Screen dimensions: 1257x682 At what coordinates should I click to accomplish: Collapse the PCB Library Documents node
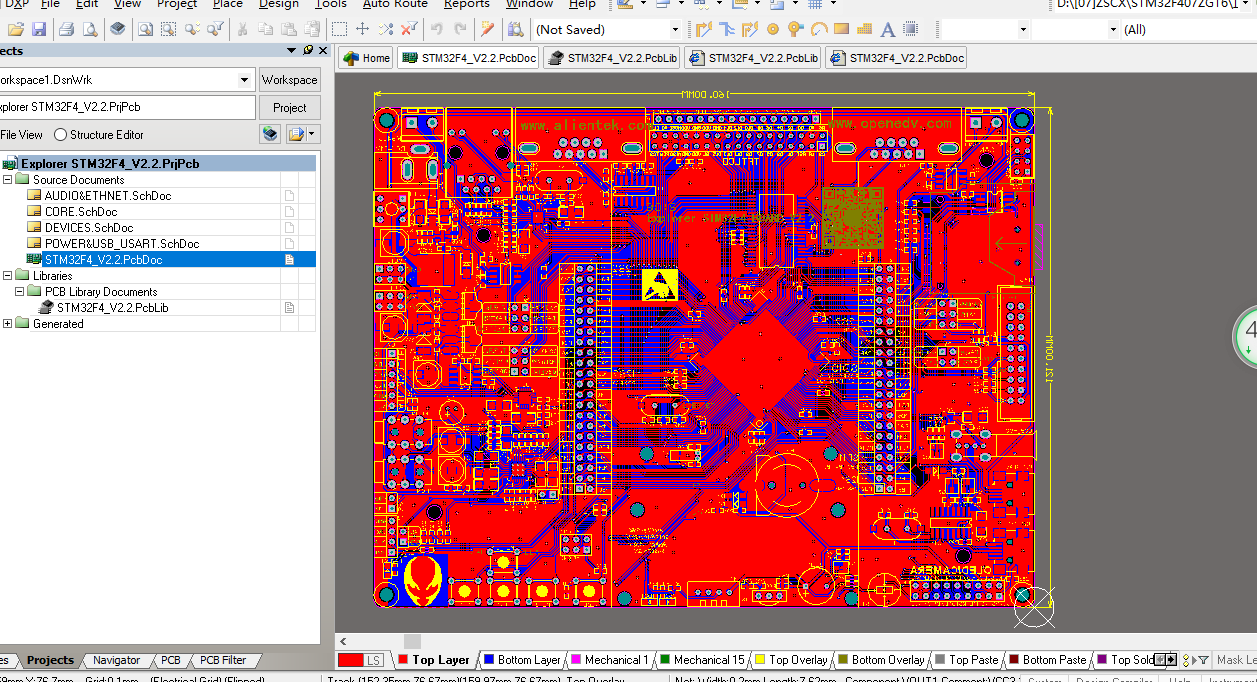click(20, 292)
